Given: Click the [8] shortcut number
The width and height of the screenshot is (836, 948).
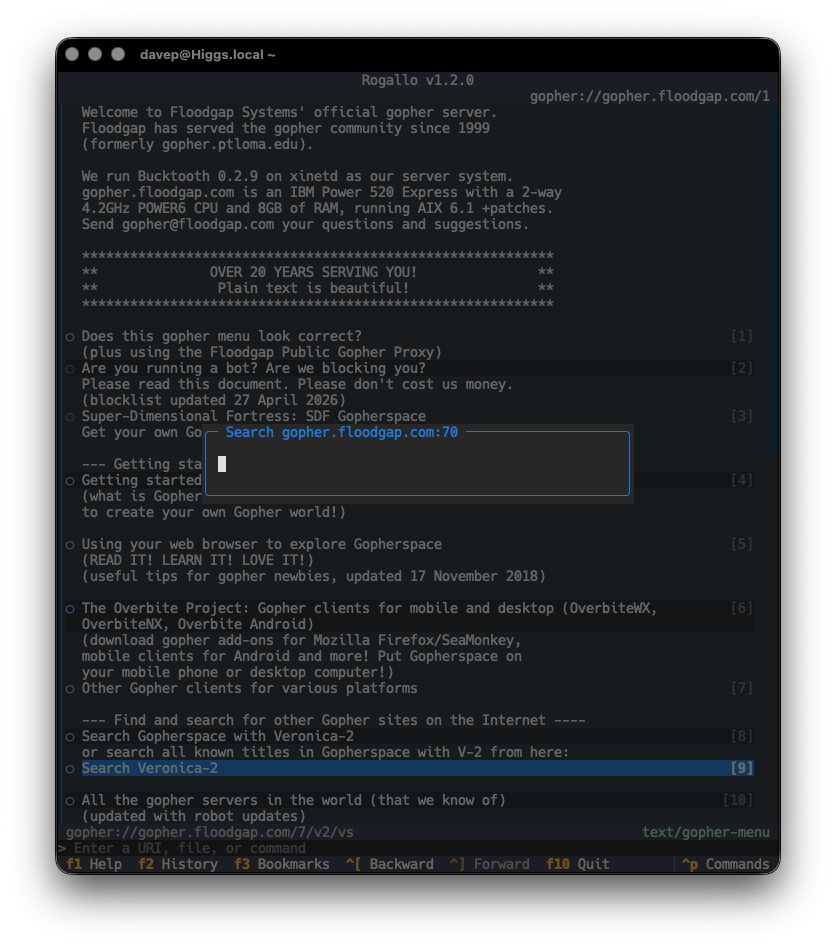Looking at the screenshot, I should [742, 736].
